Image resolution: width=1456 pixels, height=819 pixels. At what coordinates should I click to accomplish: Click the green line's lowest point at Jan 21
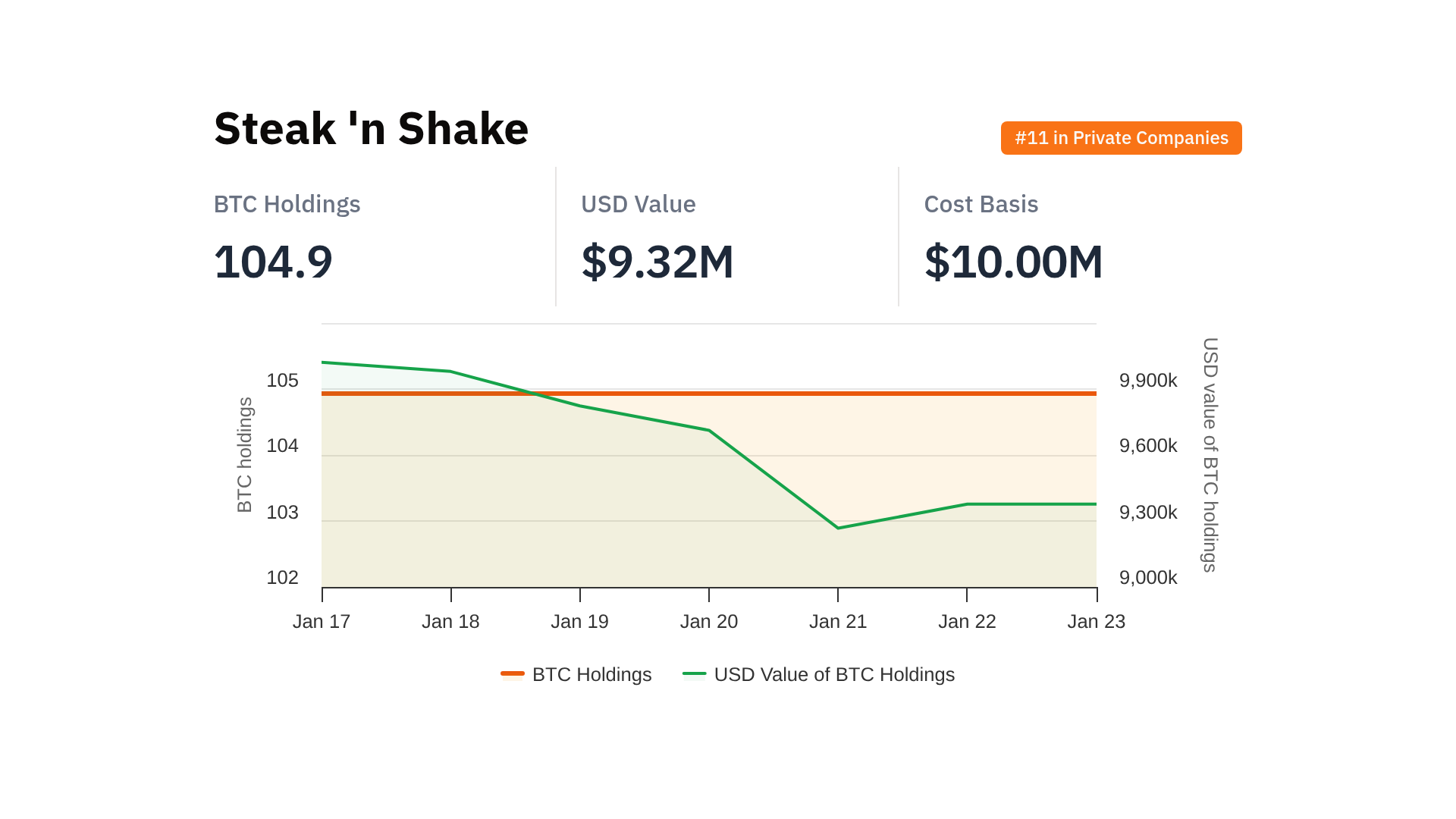coord(838,528)
